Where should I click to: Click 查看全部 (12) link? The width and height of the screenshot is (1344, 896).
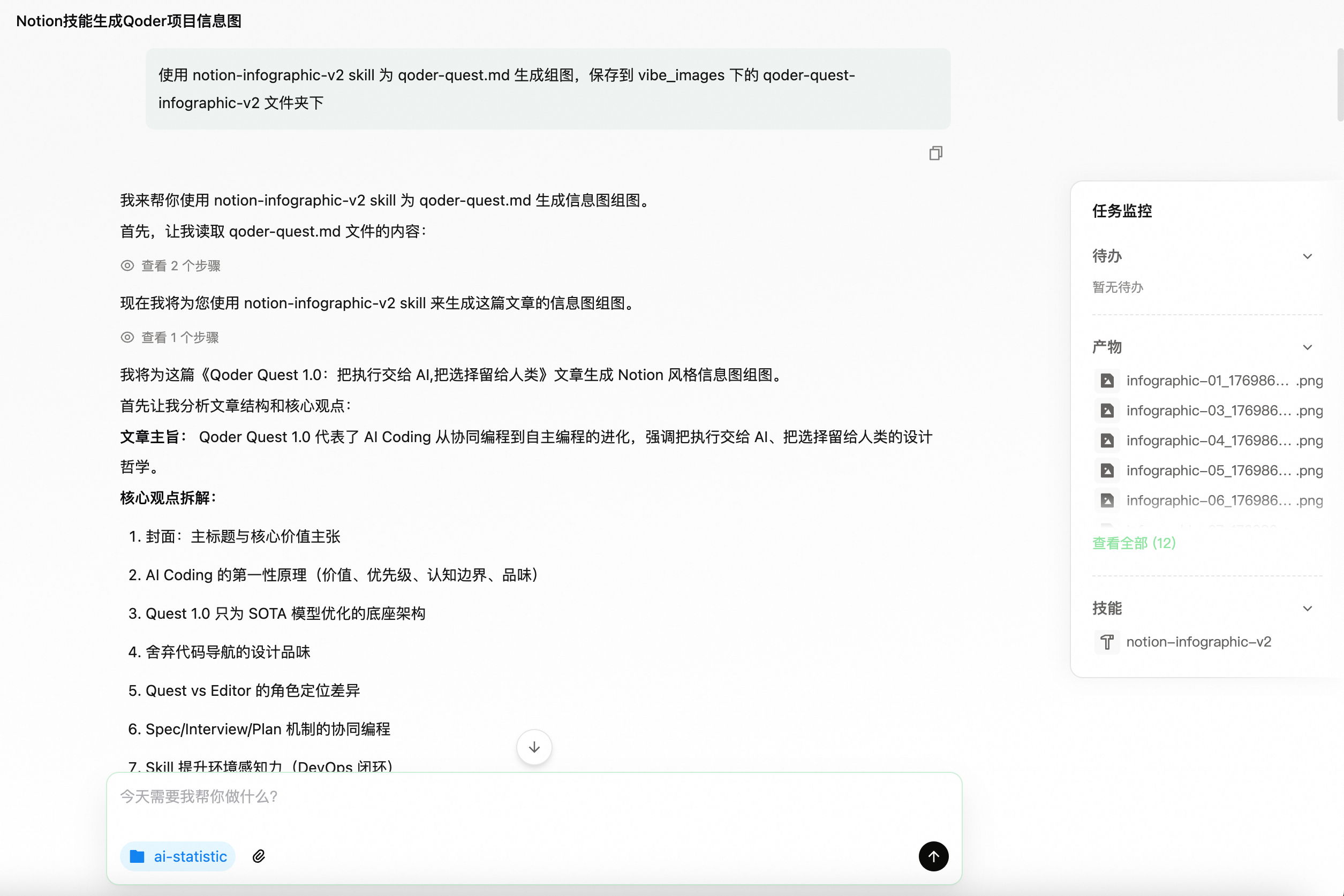(1134, 543)
